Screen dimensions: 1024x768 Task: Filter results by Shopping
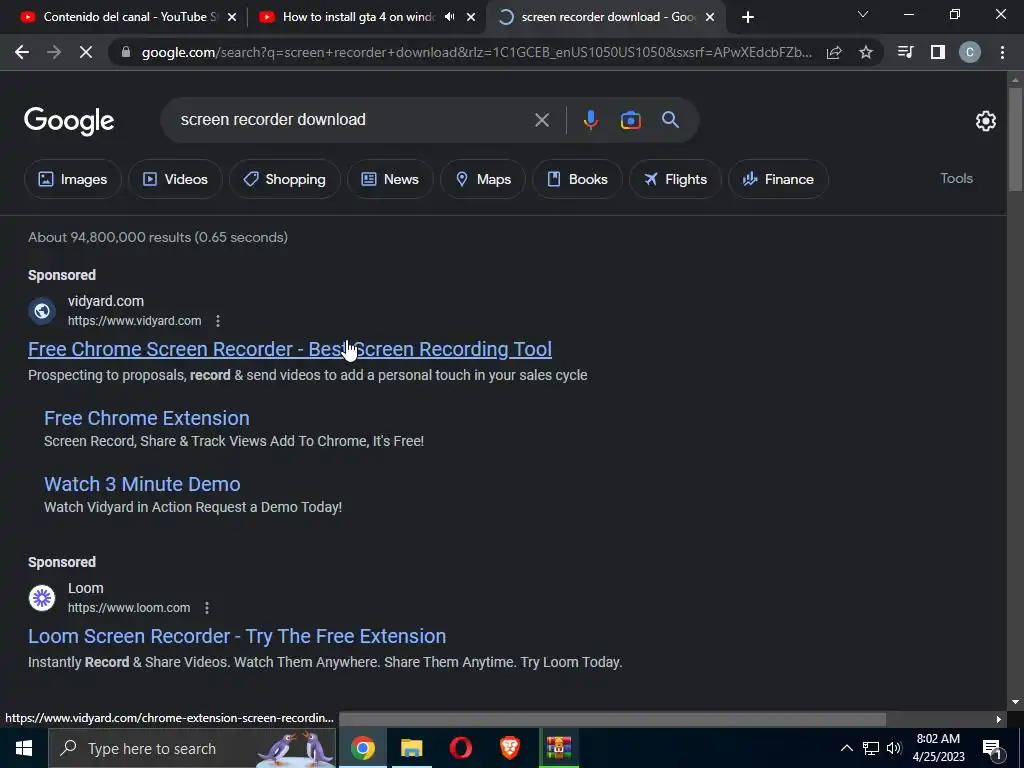(x=284, y=179)
